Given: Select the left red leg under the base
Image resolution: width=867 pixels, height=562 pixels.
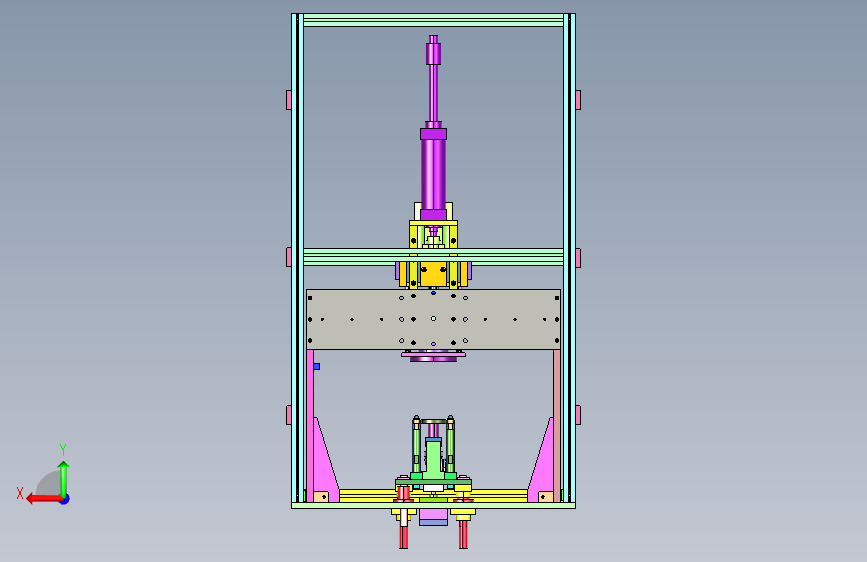Looking at the screenshot, I should [x=404, y=535].
